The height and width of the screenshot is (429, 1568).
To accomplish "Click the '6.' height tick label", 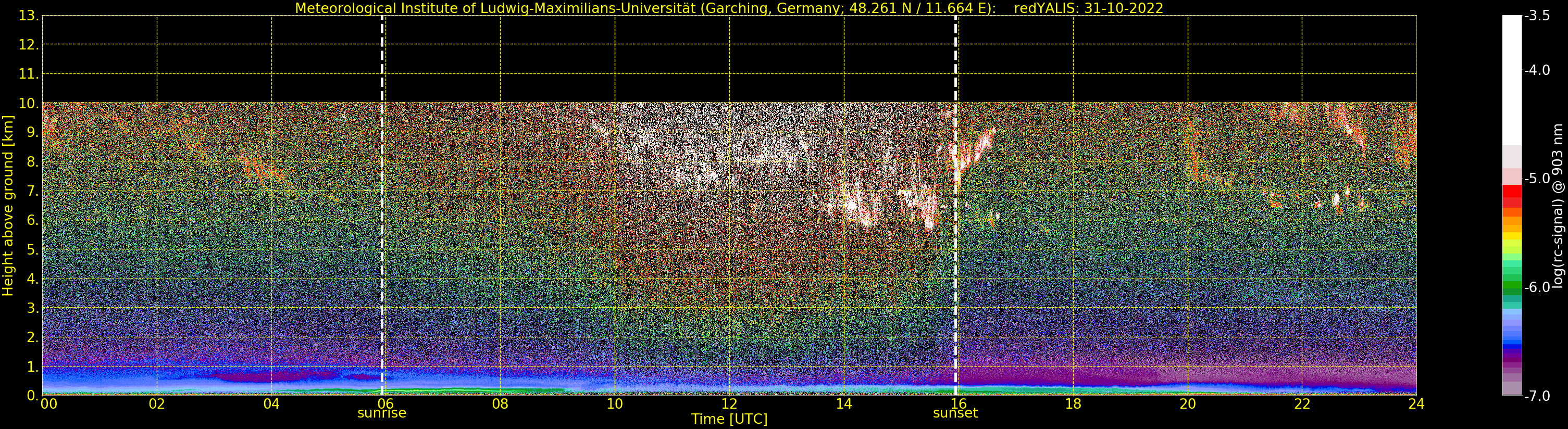I will 33,220.
